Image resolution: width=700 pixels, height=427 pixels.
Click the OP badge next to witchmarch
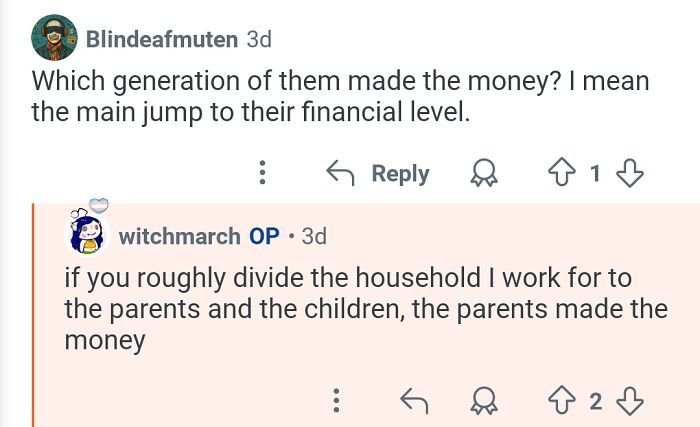coord(264,236)
